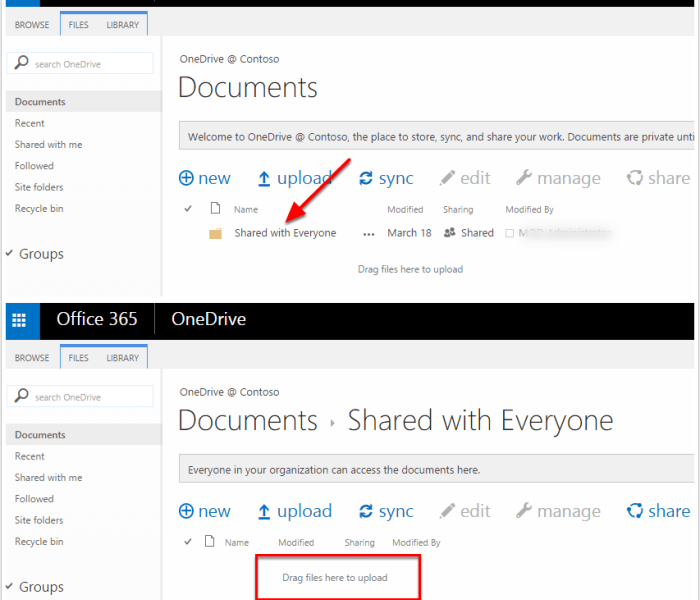Image resolution: width=700 pixels, height=600 pixels.
Task: Click the grayed edit button in upper view
Action: coord(465,178)
